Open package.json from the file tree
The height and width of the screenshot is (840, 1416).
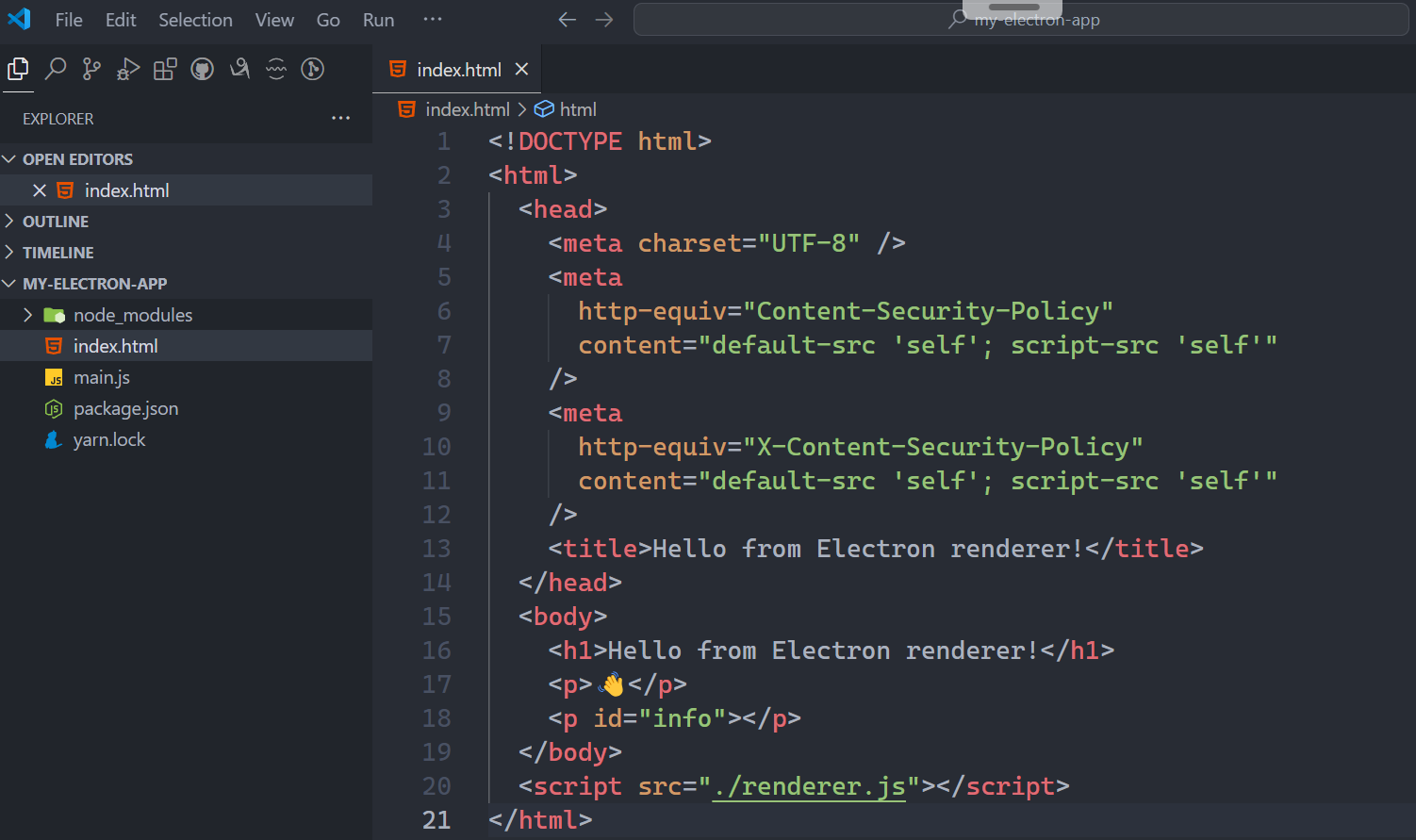pos(186,408)
